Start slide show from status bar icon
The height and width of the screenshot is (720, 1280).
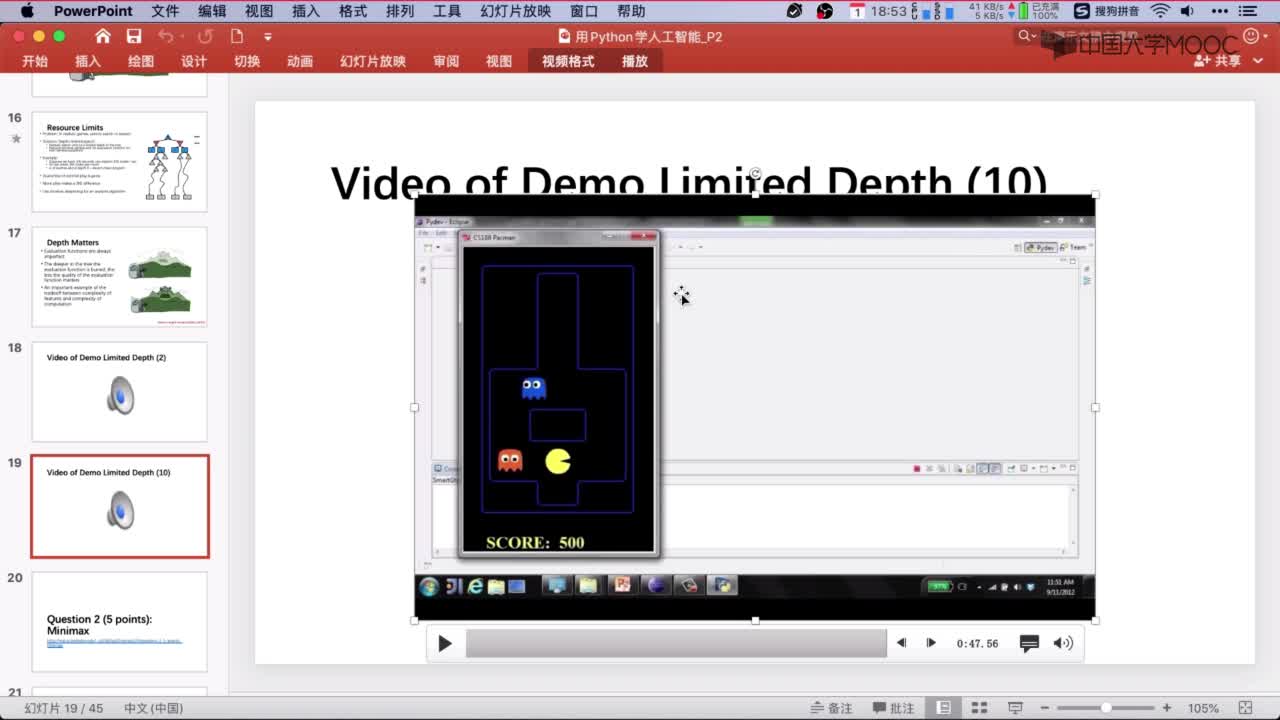(1015, 707)
